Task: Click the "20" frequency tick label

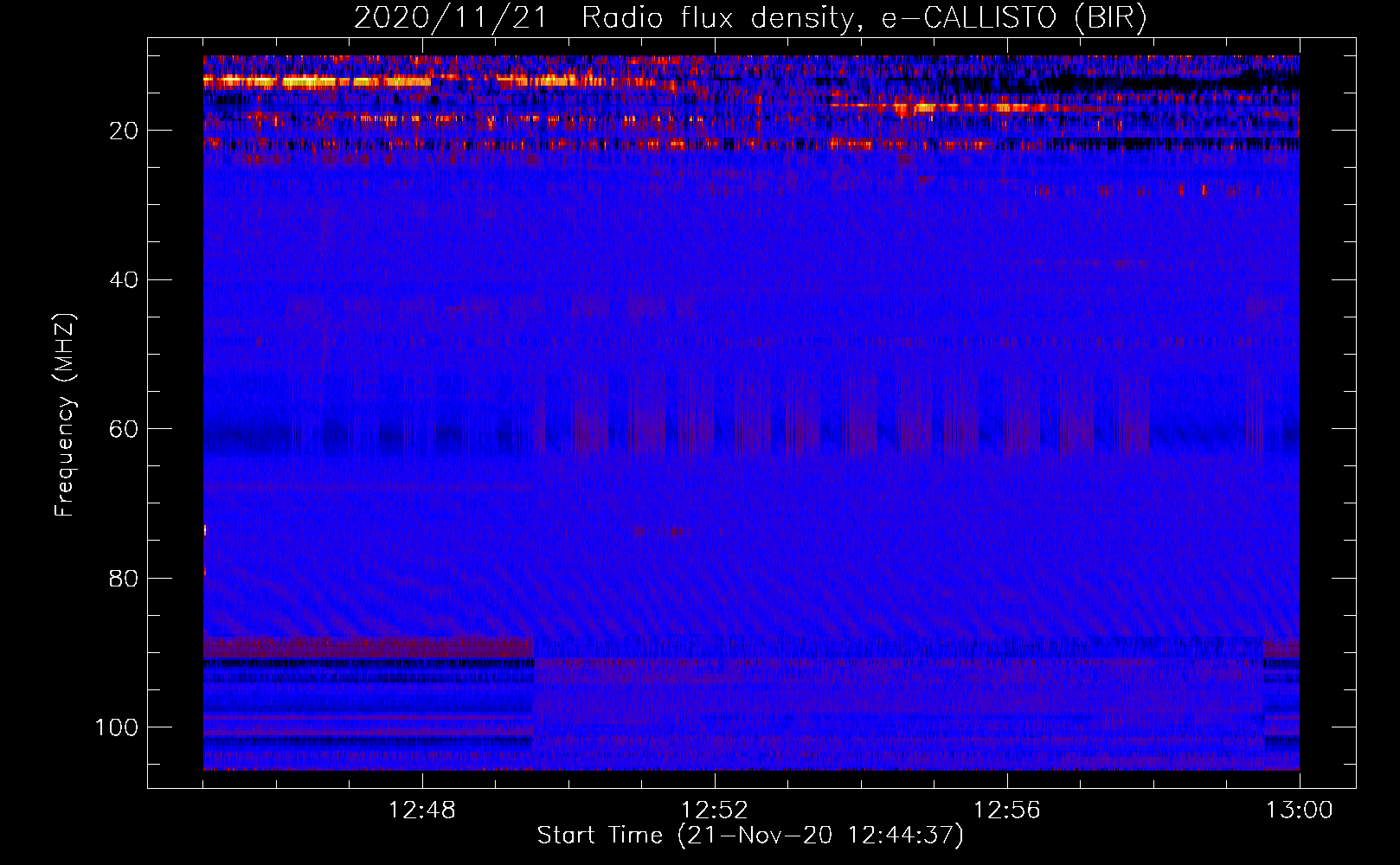Action: tap(125, 131)
